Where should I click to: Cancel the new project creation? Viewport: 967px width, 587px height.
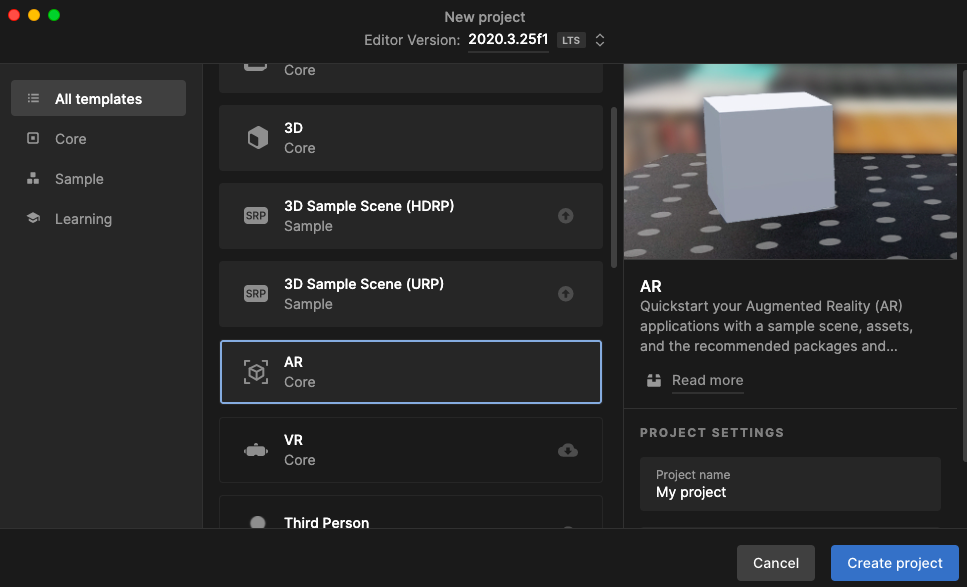(775, 562)
